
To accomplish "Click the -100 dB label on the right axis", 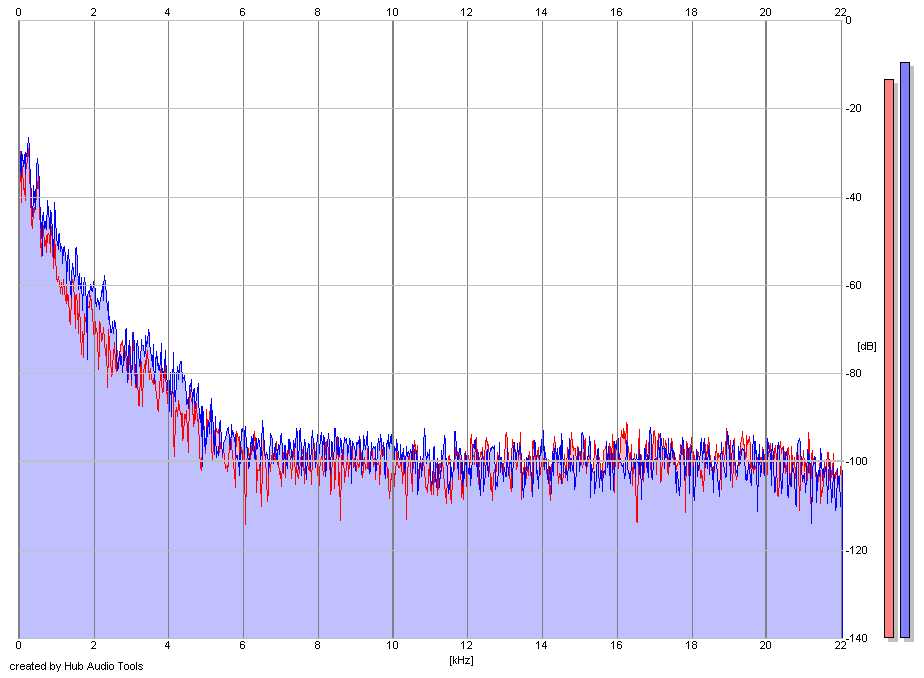I will tap(857, 461).
